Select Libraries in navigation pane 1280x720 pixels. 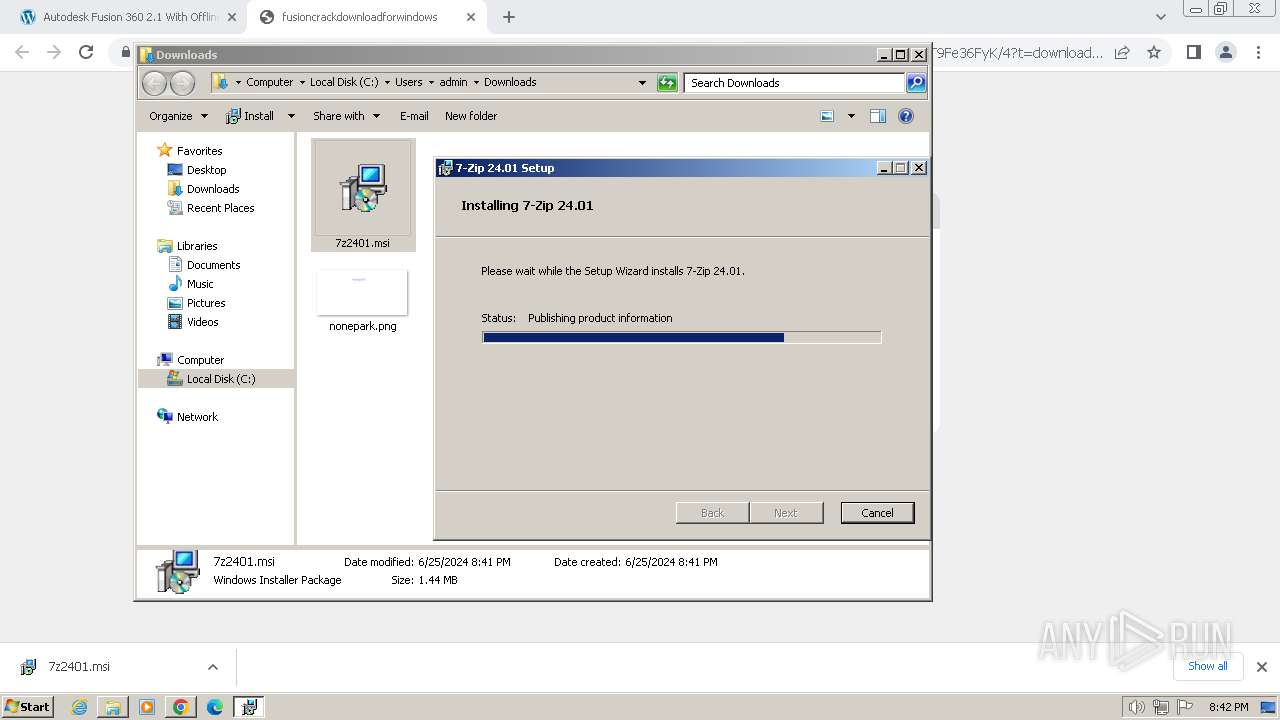[197, 246]
